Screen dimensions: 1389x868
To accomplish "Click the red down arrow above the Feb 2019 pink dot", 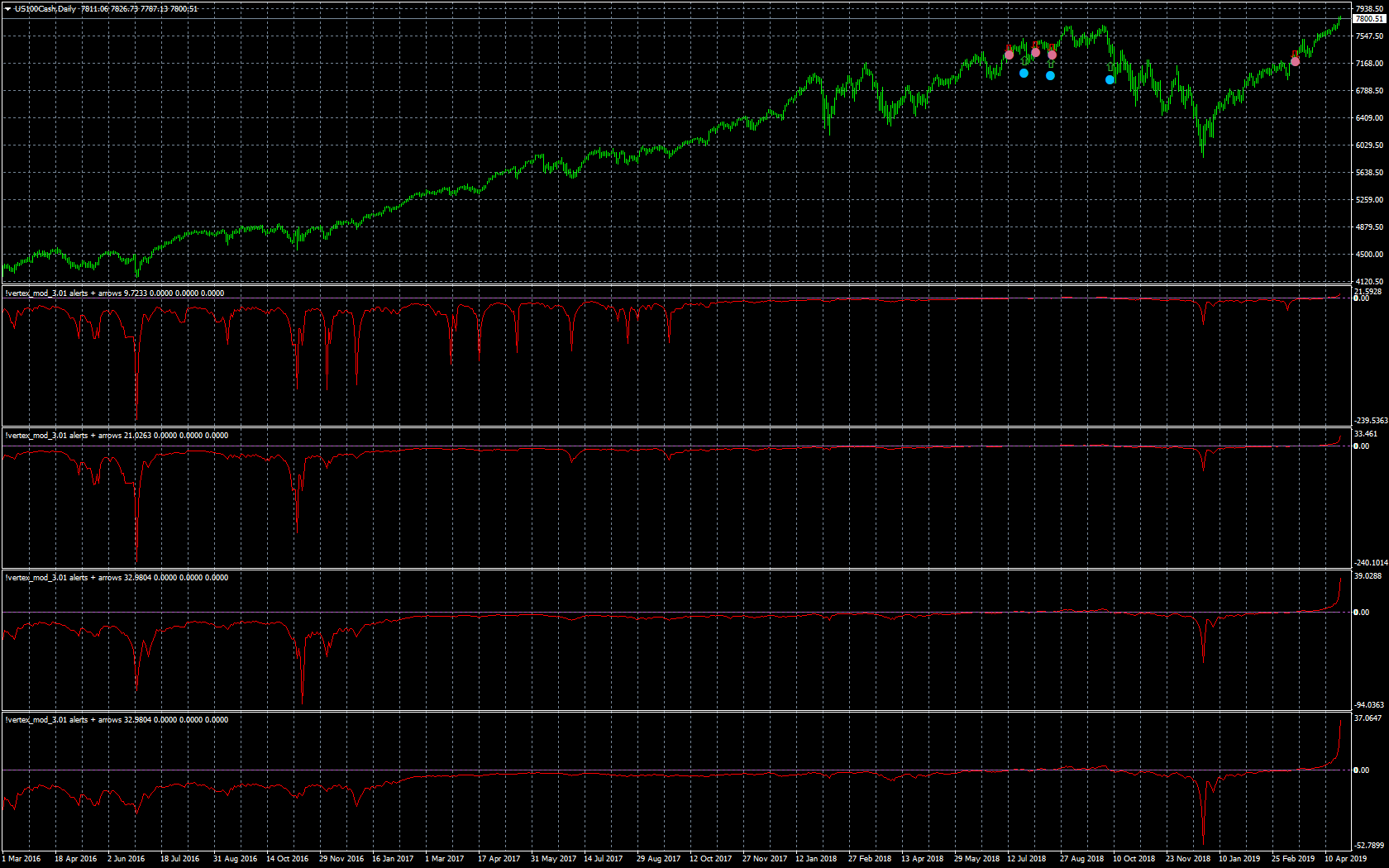I will (1295, 54).
